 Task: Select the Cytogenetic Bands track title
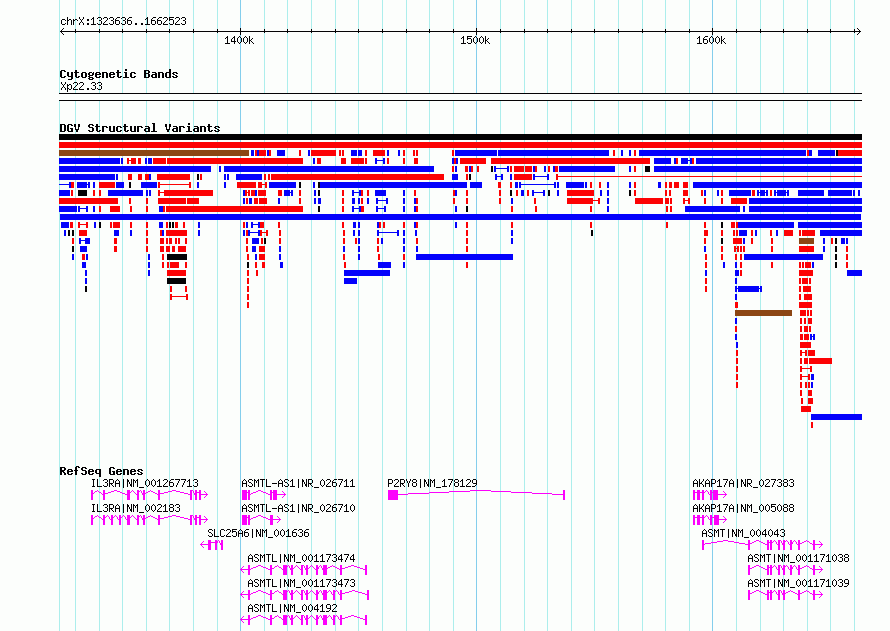119,74
